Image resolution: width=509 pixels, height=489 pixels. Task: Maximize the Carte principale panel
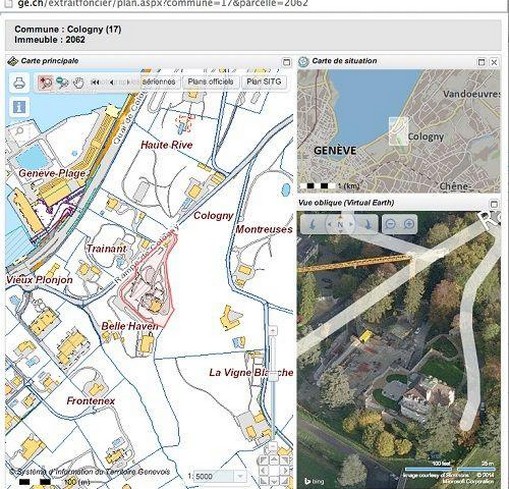(x=286, y=62)
